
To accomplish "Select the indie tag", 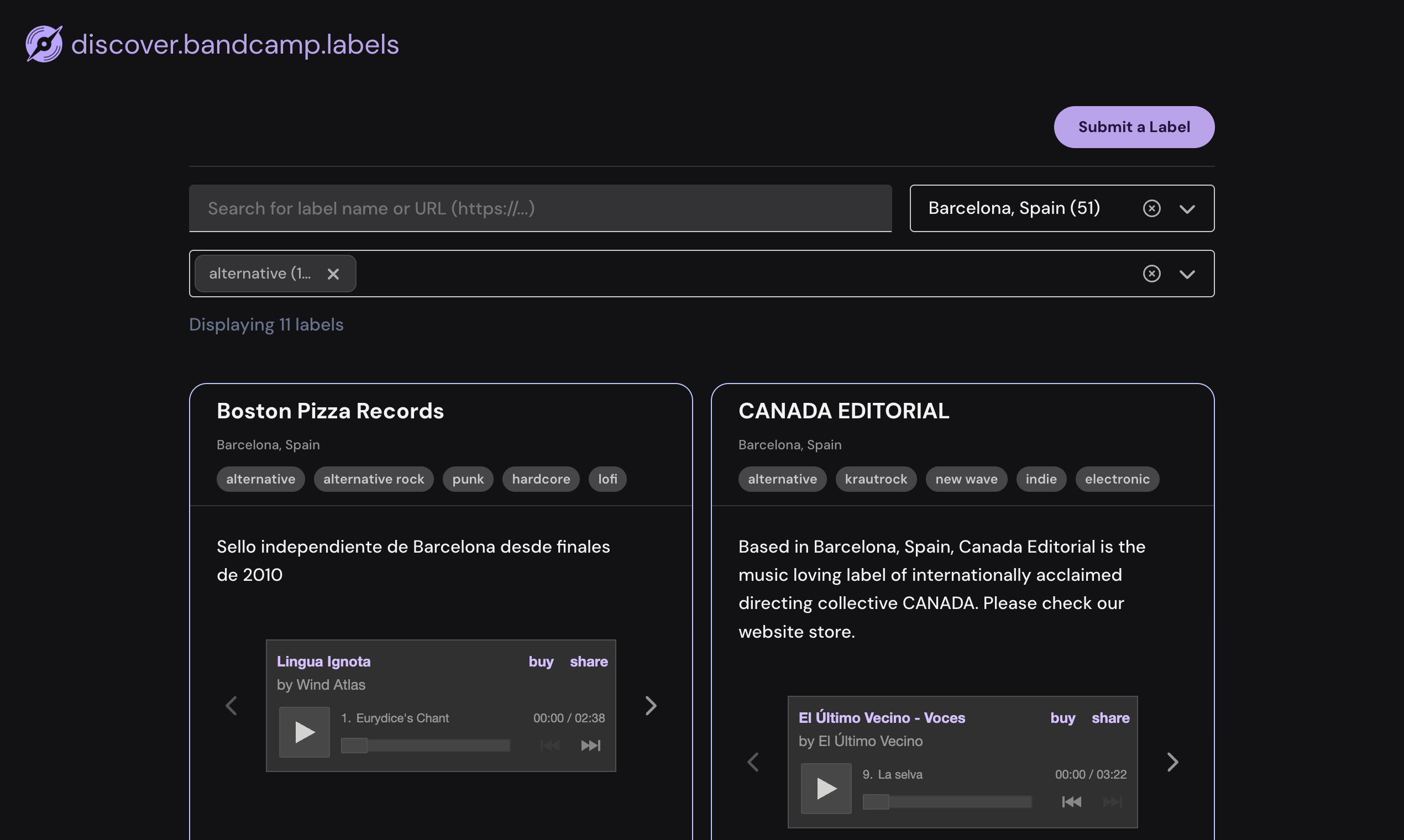I will click(x=1041, y=479).
